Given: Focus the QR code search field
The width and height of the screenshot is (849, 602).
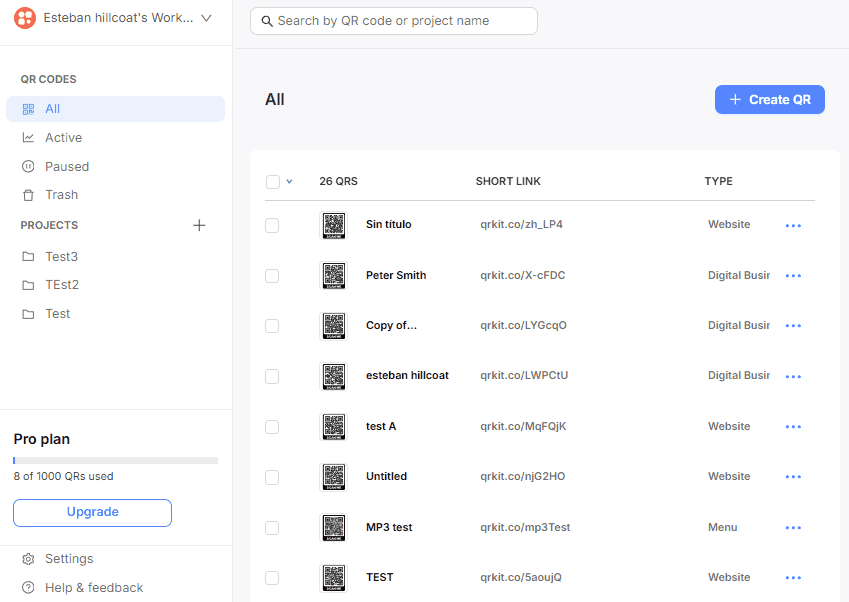Looking at the screenshot, I should pos(394,21).
